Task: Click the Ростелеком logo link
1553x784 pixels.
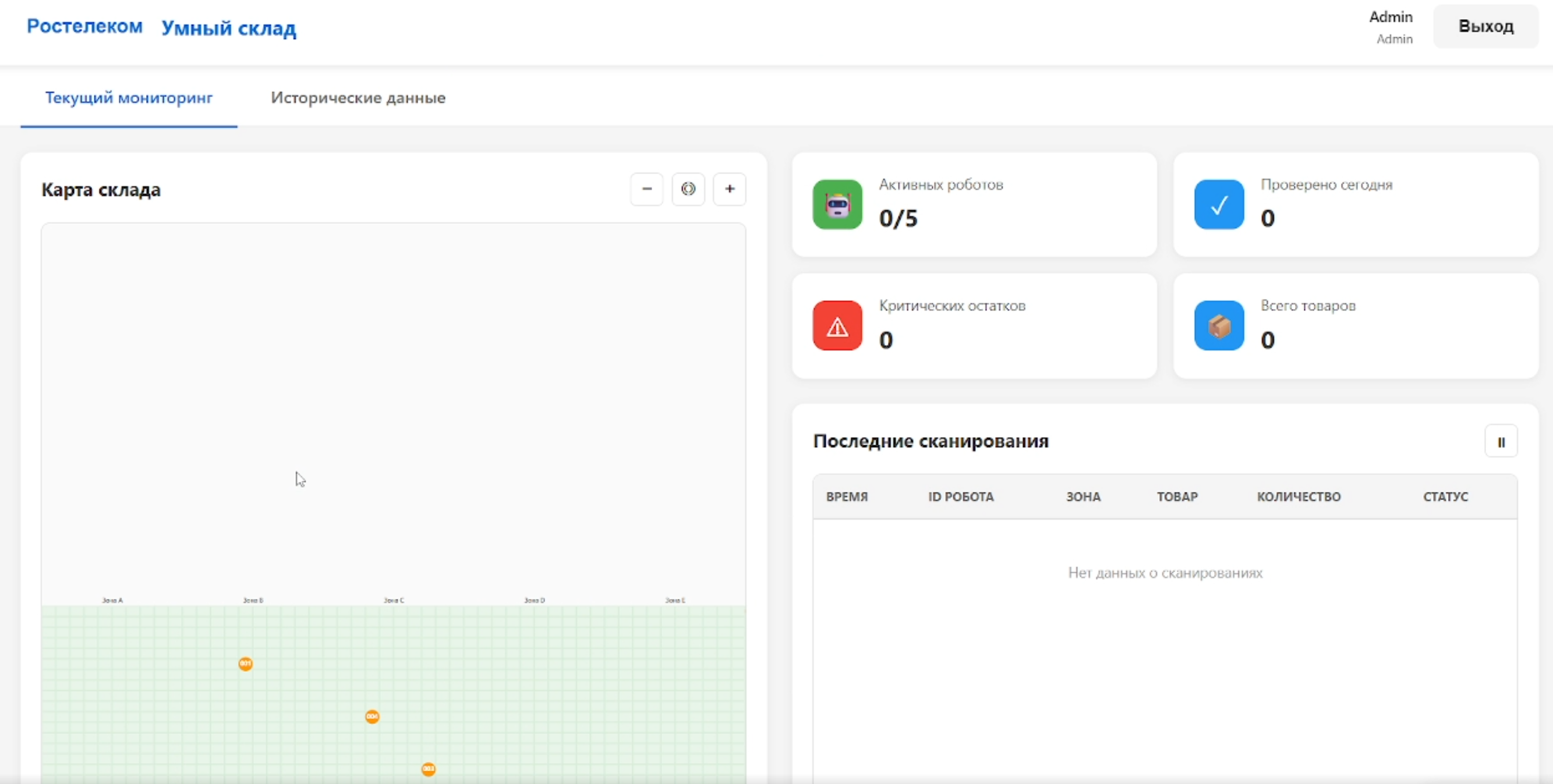Action: click(x=84, y=27)
